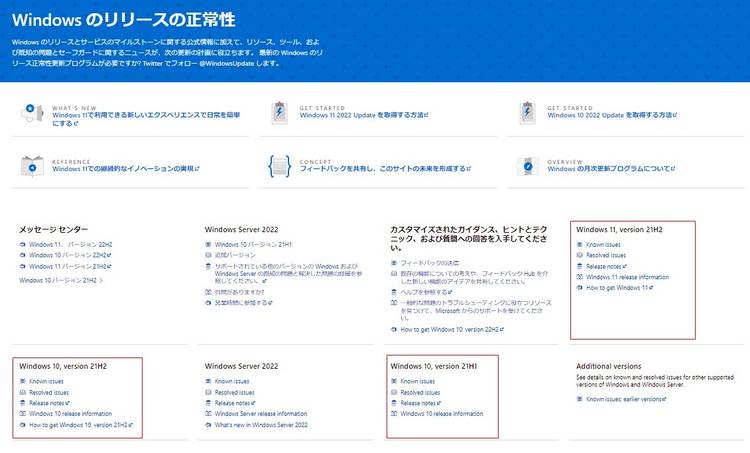Click the Reference open-book icon
This screenshot has width=750, height=453.
(x=32, y=166)
